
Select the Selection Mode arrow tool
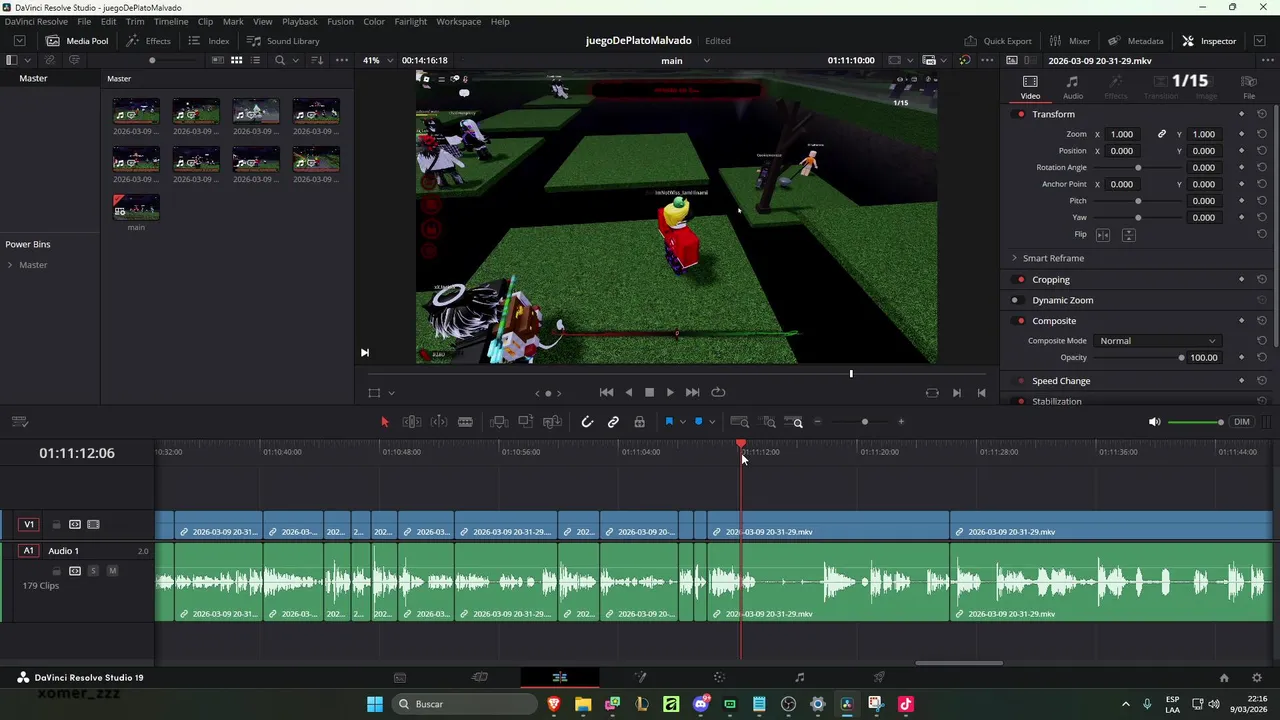point(384,422)
